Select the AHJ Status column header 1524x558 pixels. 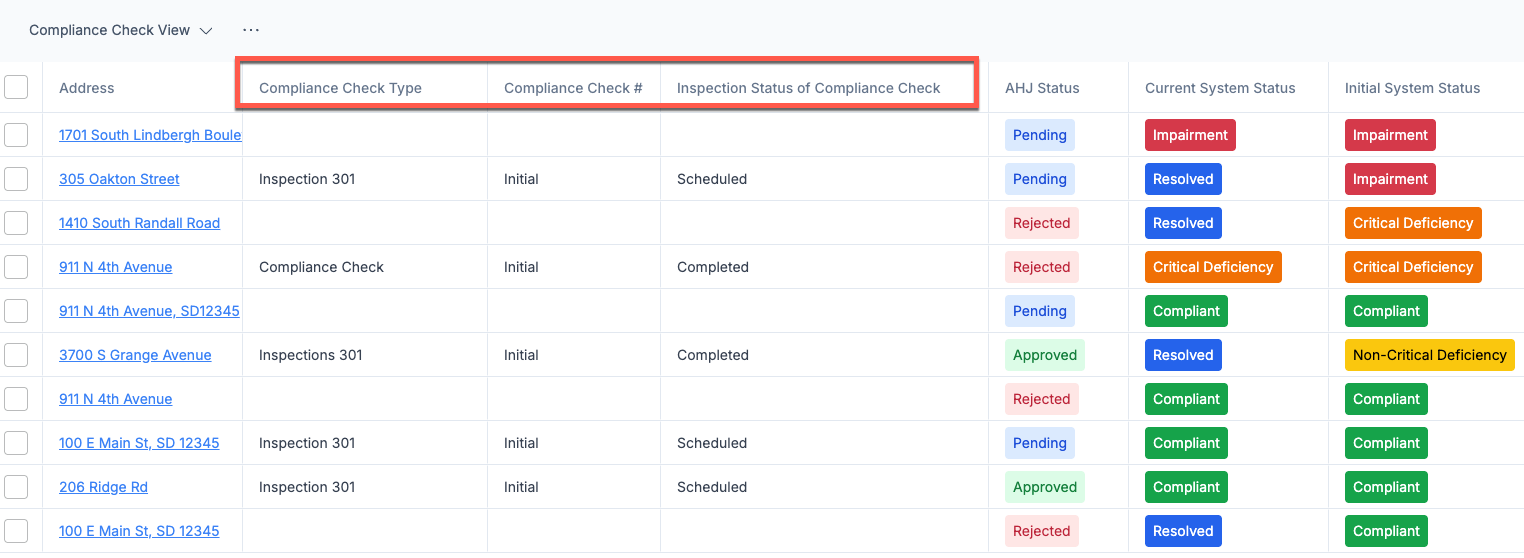(x=1042, y=88)
